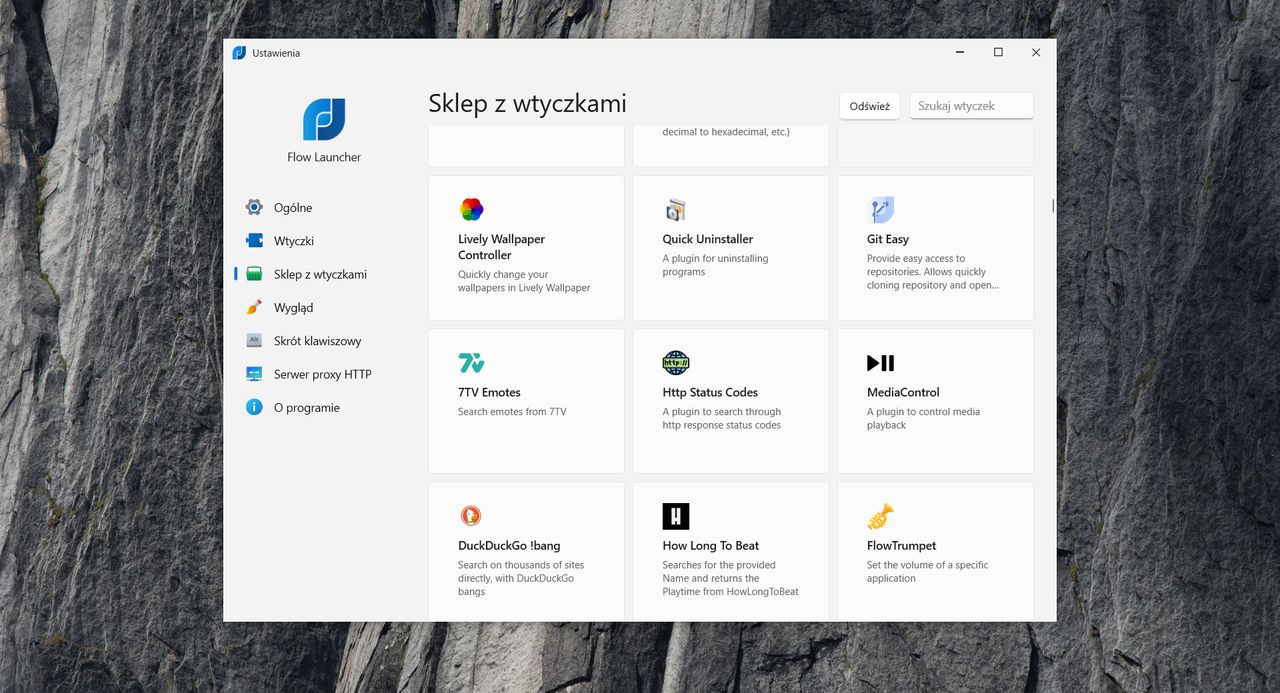1280x693 pixels.
Task: Click 'A plugin to search through http response' text
Action: coord(721,418)
